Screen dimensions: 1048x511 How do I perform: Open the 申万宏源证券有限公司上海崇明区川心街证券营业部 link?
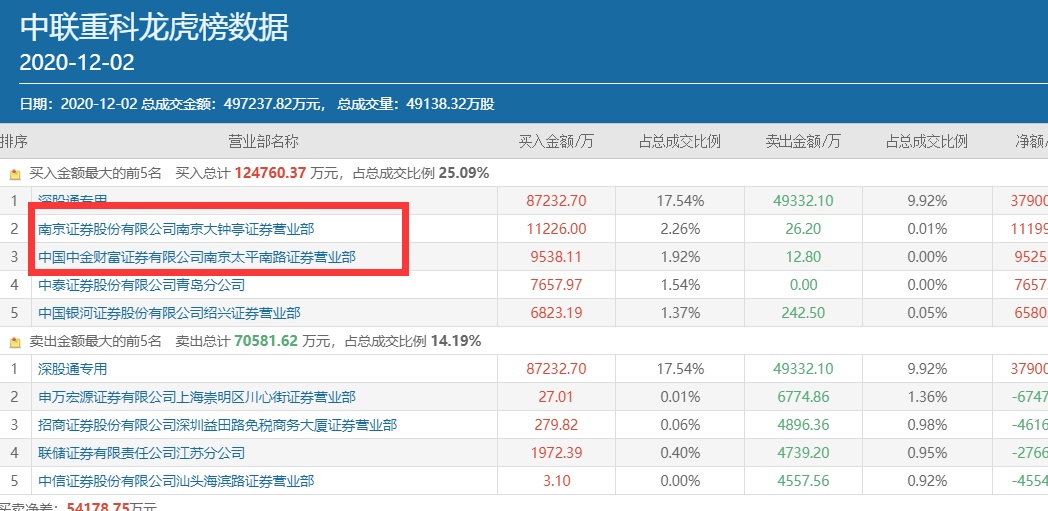tap(197, 397)
